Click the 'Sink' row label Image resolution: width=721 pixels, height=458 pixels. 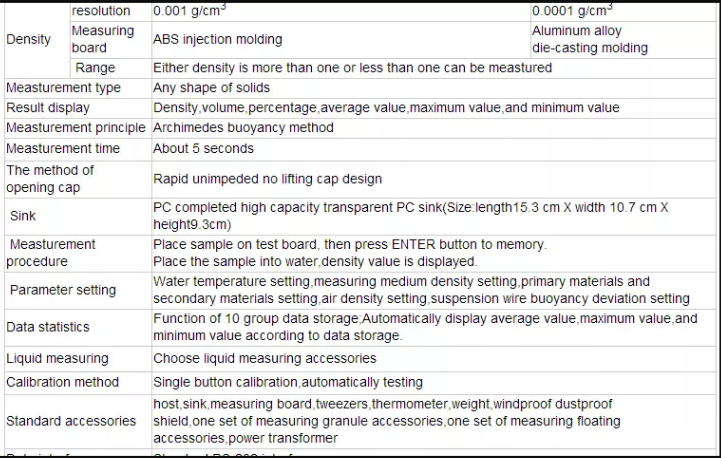[22, 216]
